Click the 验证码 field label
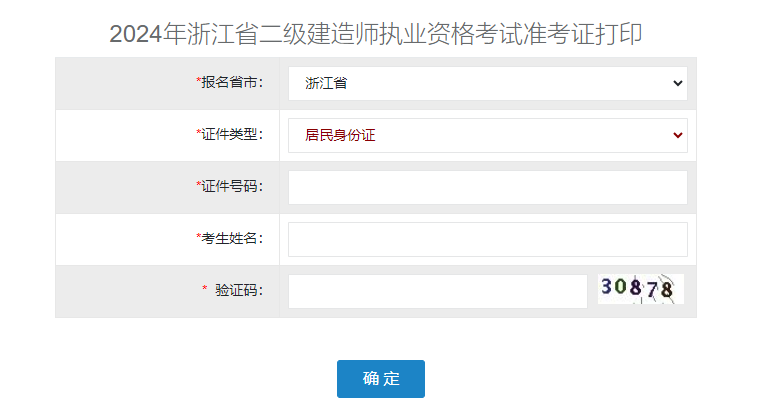760x411 pixels. coord(238,291)
